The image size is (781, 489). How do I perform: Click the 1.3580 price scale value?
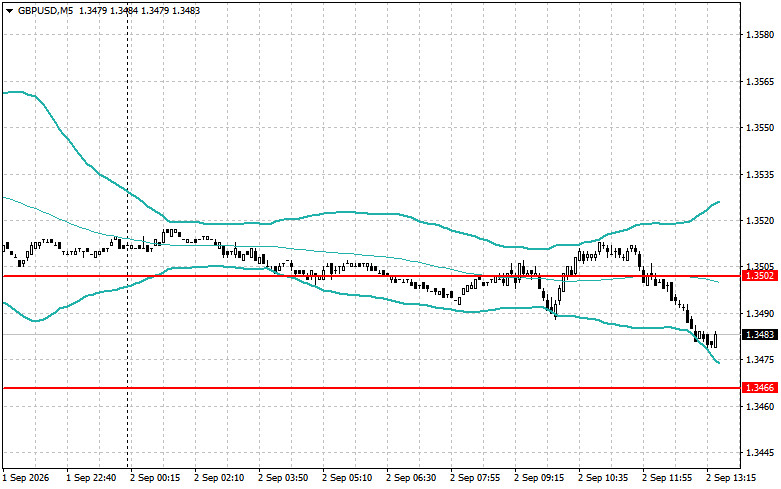pyautogui.click(x=760, y=35)
